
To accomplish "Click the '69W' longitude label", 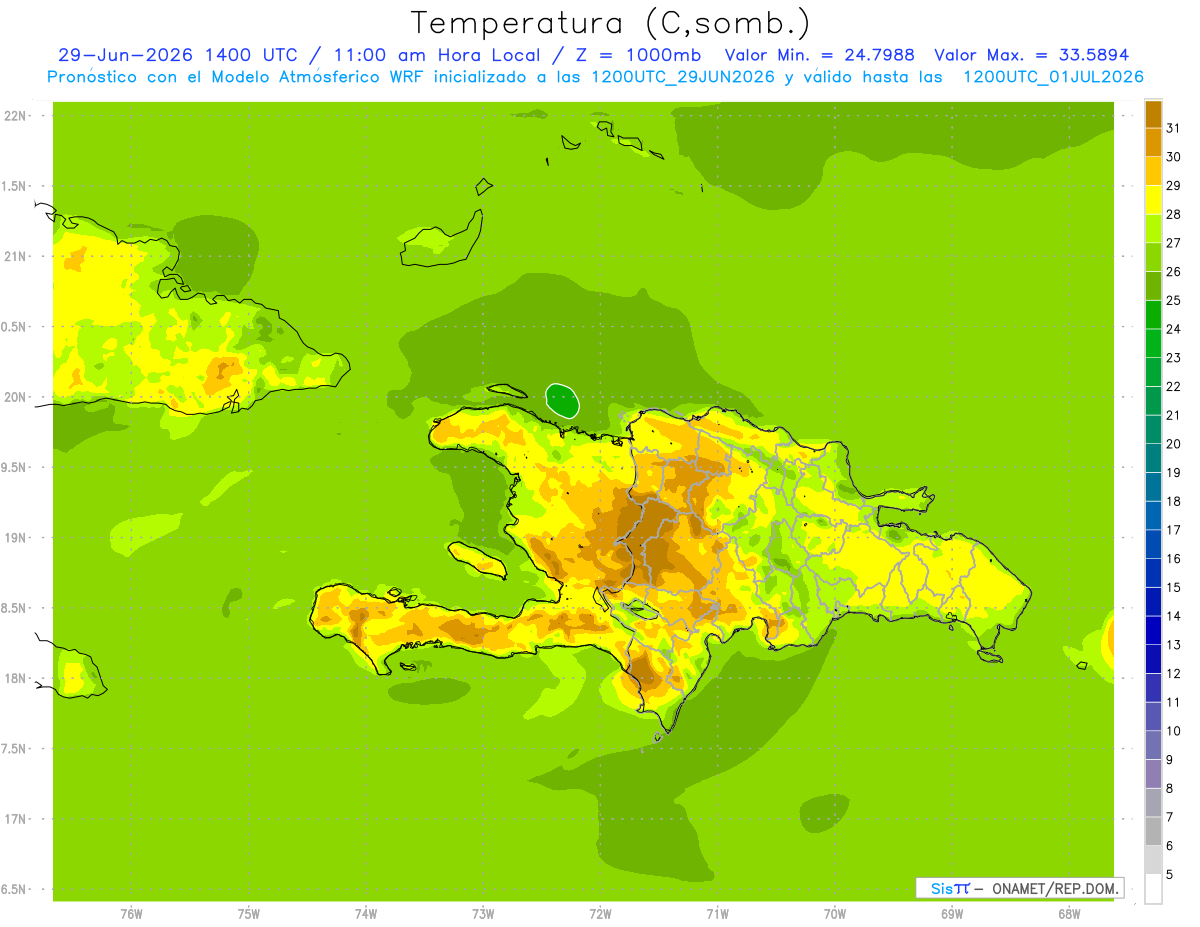I will point(952,914).
